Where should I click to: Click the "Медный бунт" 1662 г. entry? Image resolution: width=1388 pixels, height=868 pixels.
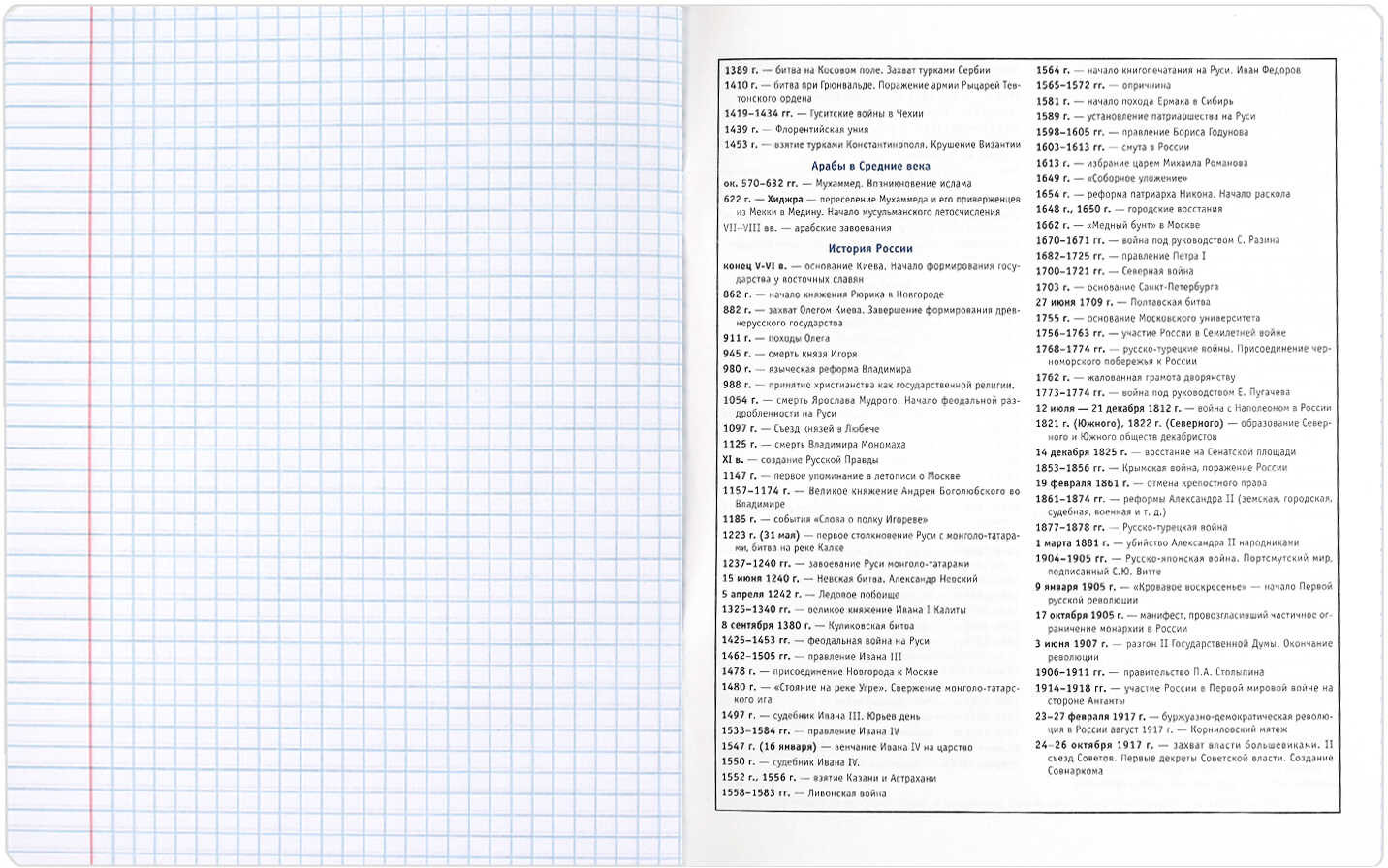click(1117, 225)
